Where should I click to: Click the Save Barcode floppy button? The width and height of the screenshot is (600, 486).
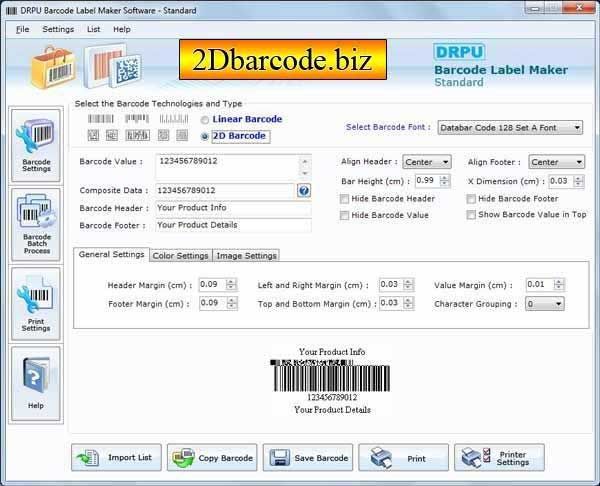(x=308, y=457)
